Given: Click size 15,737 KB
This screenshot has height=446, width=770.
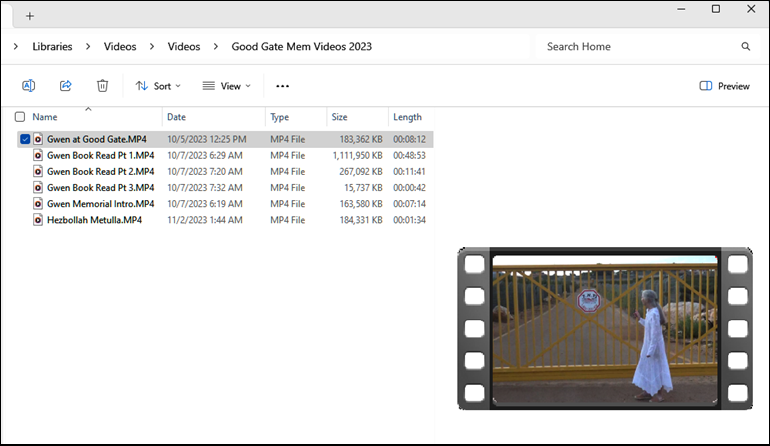Looking at the screenshot, I should coord(363,188).
